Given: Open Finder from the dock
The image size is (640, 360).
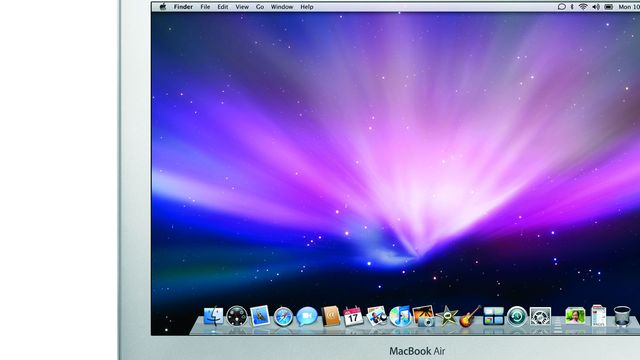Looking at the screenshot, I should pos(213,316).
